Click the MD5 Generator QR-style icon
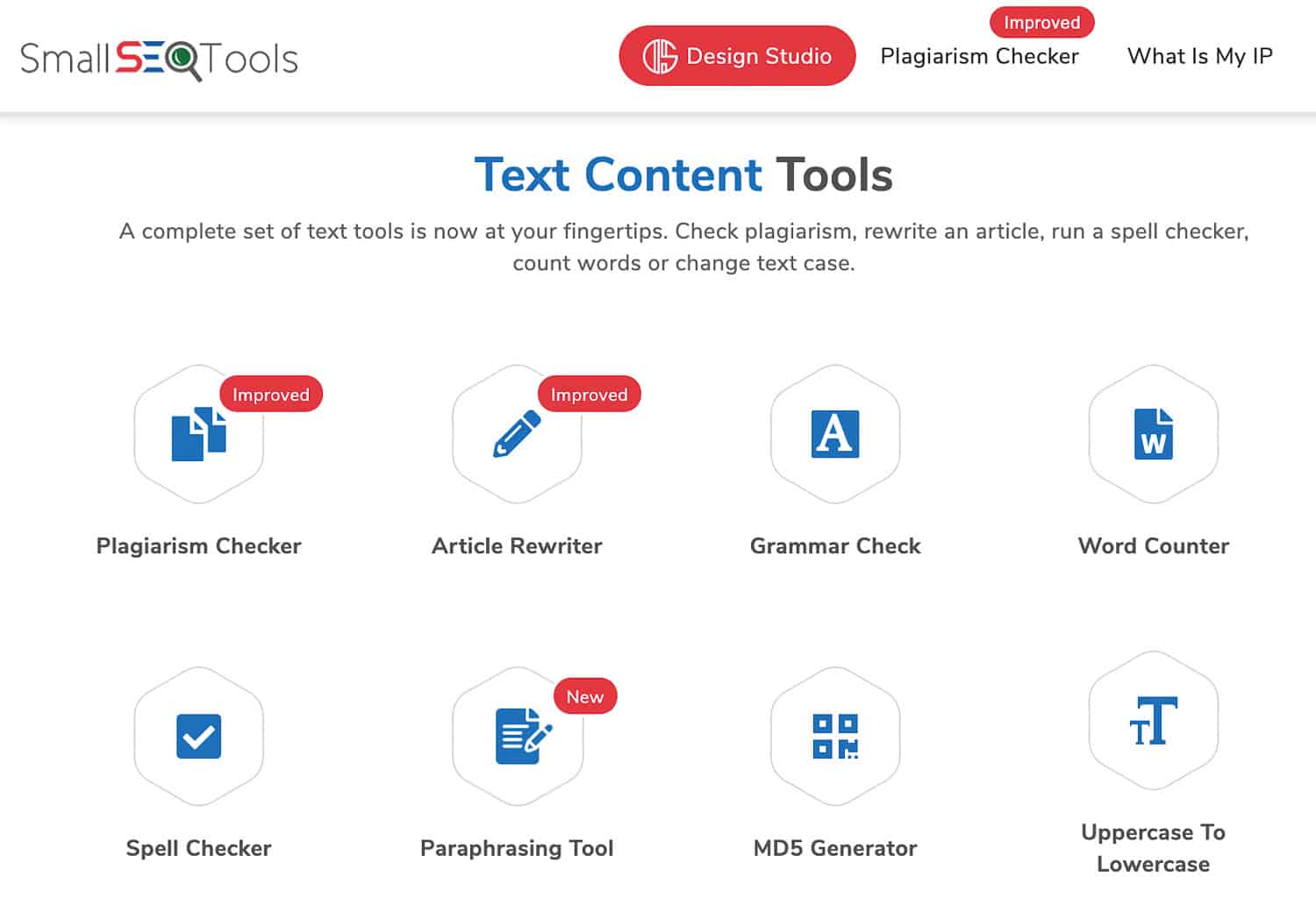This screenshot has height=905, width=1316. coord(834,737)
